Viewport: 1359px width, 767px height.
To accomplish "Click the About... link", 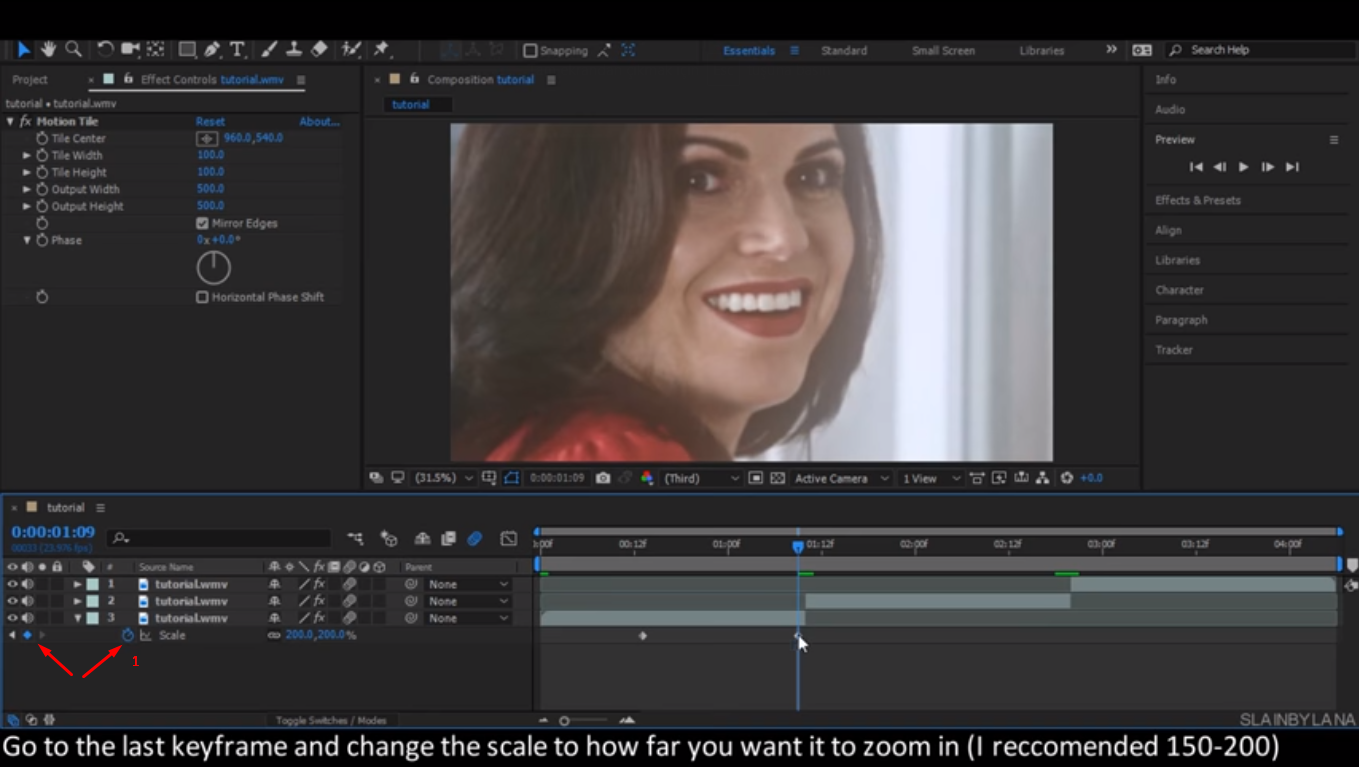I will click(319, 122).
